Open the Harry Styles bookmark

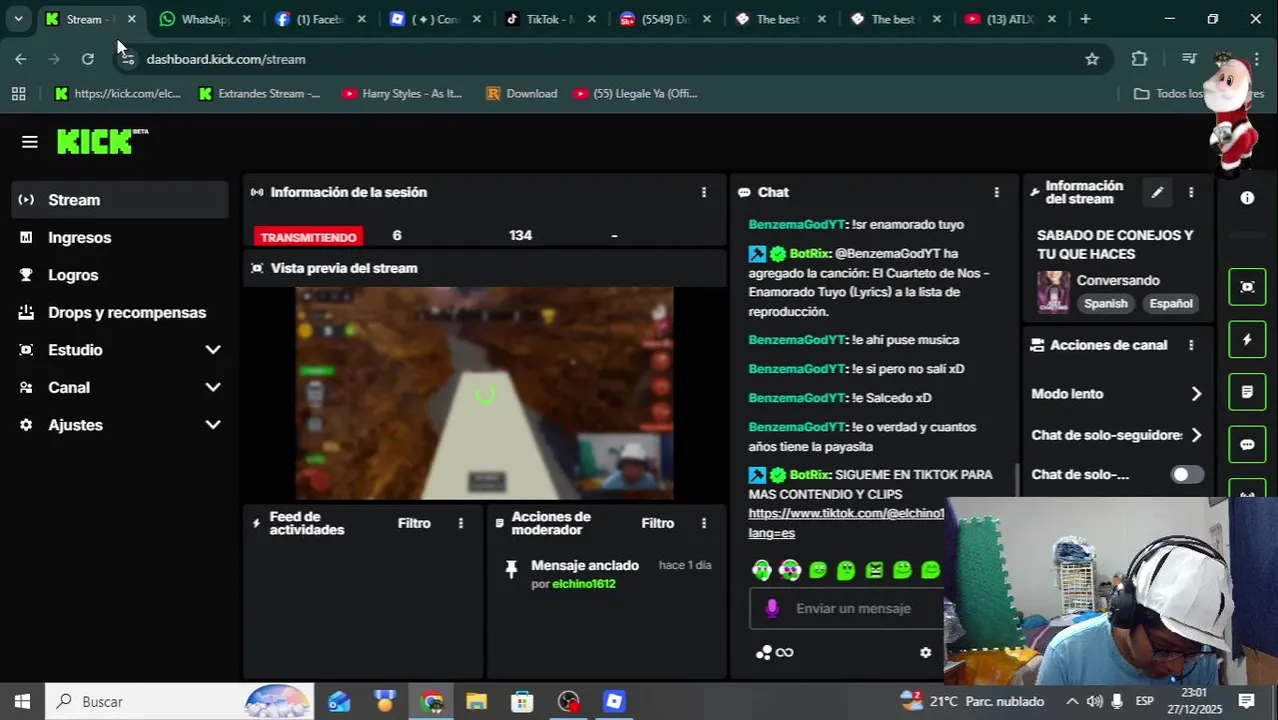402,94
